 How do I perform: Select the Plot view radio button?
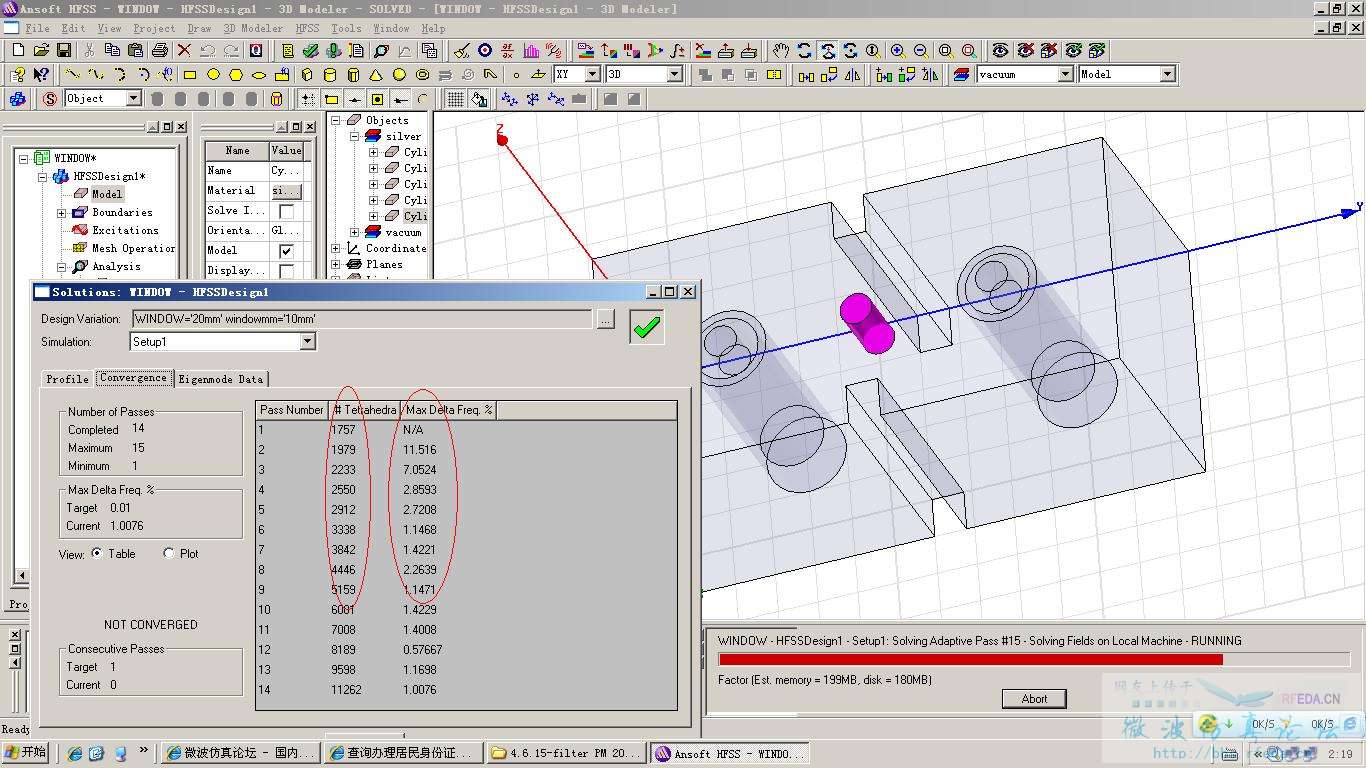pyautogui.click(x=169, y=553)
